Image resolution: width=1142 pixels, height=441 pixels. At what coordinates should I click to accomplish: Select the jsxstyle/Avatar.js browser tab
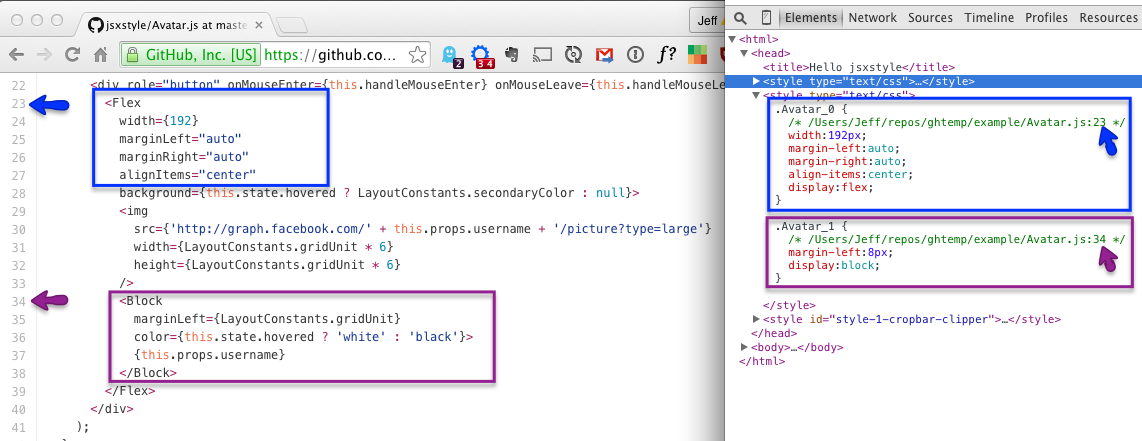point(175,23)
